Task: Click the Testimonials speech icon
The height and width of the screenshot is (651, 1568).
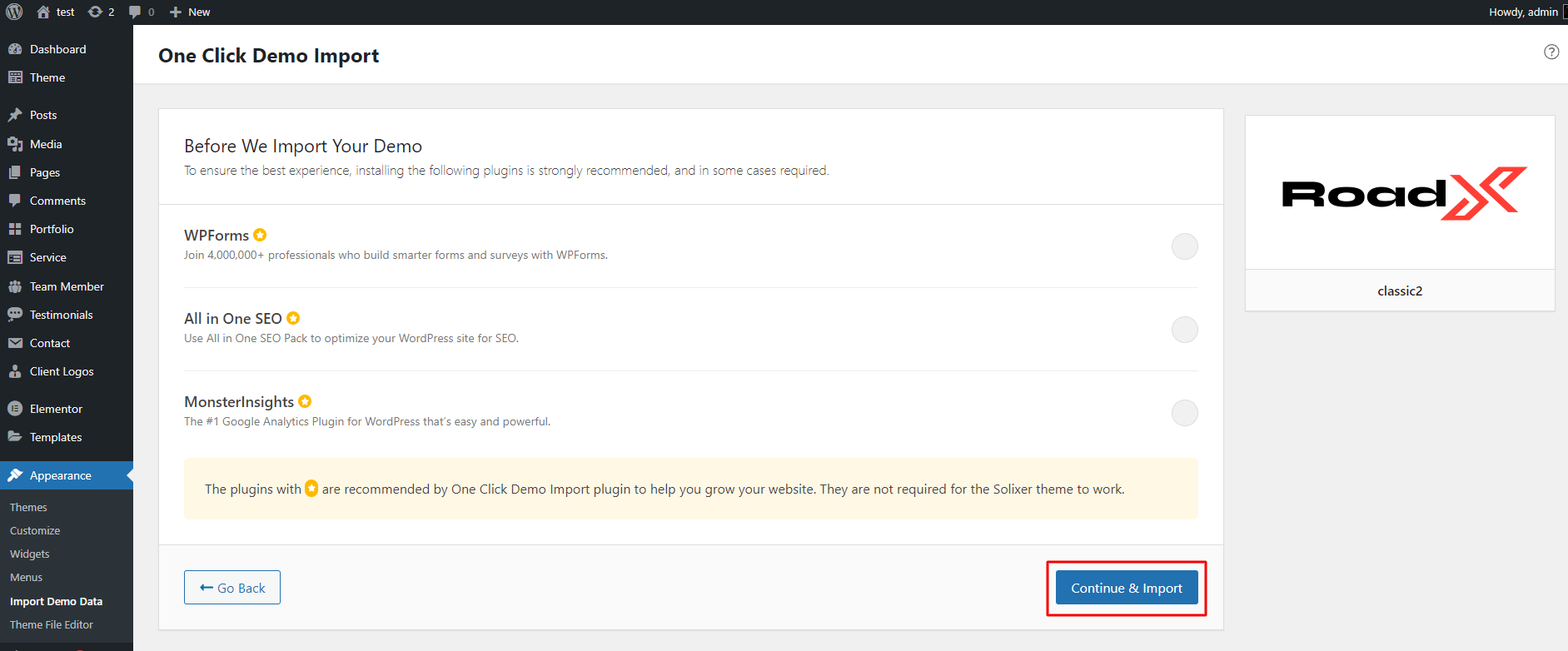Action: point(15,315)
